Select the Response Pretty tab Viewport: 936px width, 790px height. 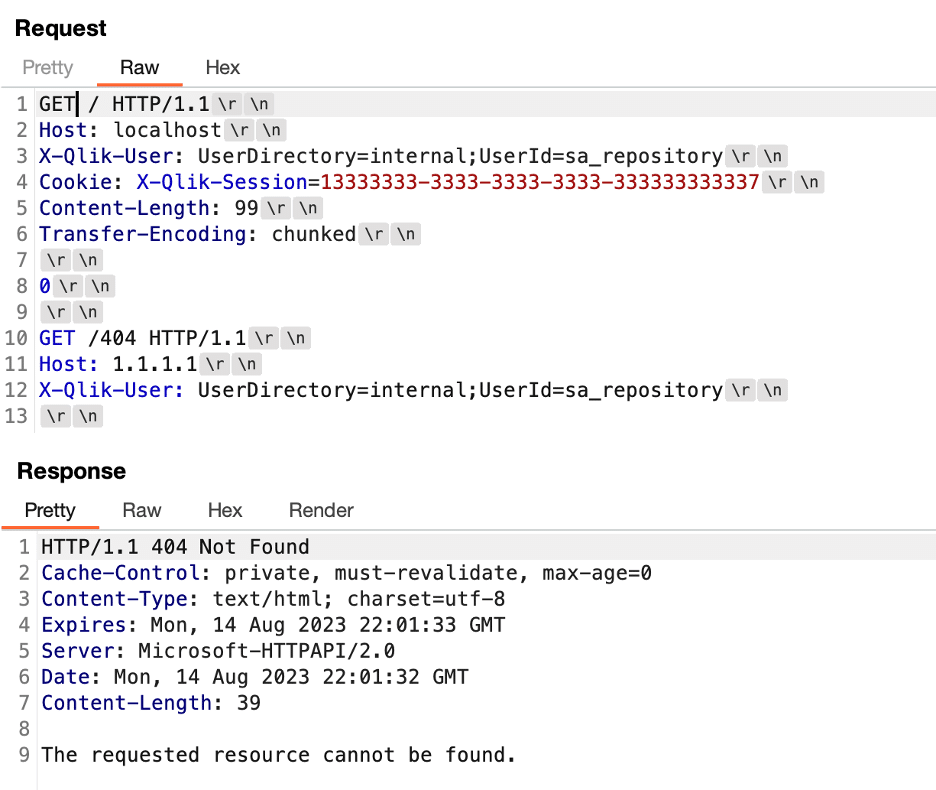pos(50,511)
